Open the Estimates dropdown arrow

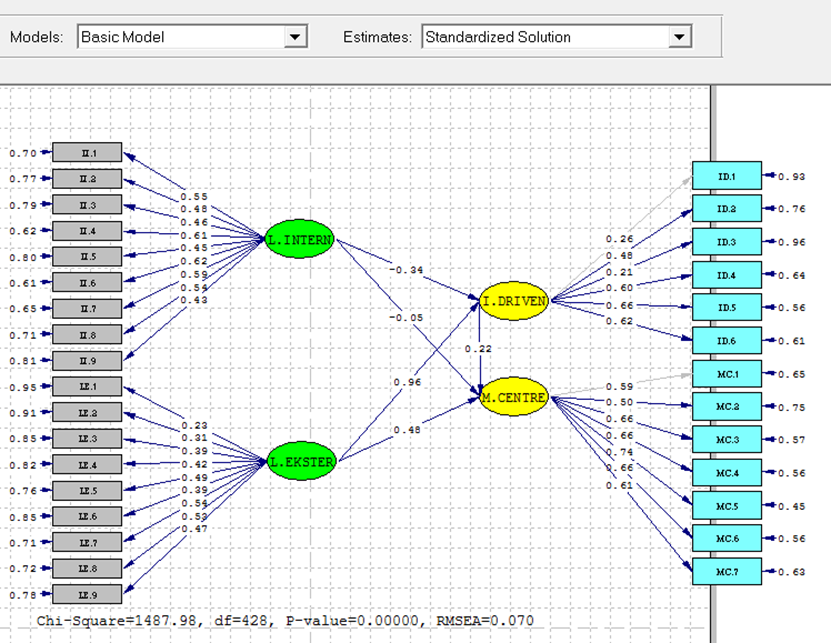679,37
